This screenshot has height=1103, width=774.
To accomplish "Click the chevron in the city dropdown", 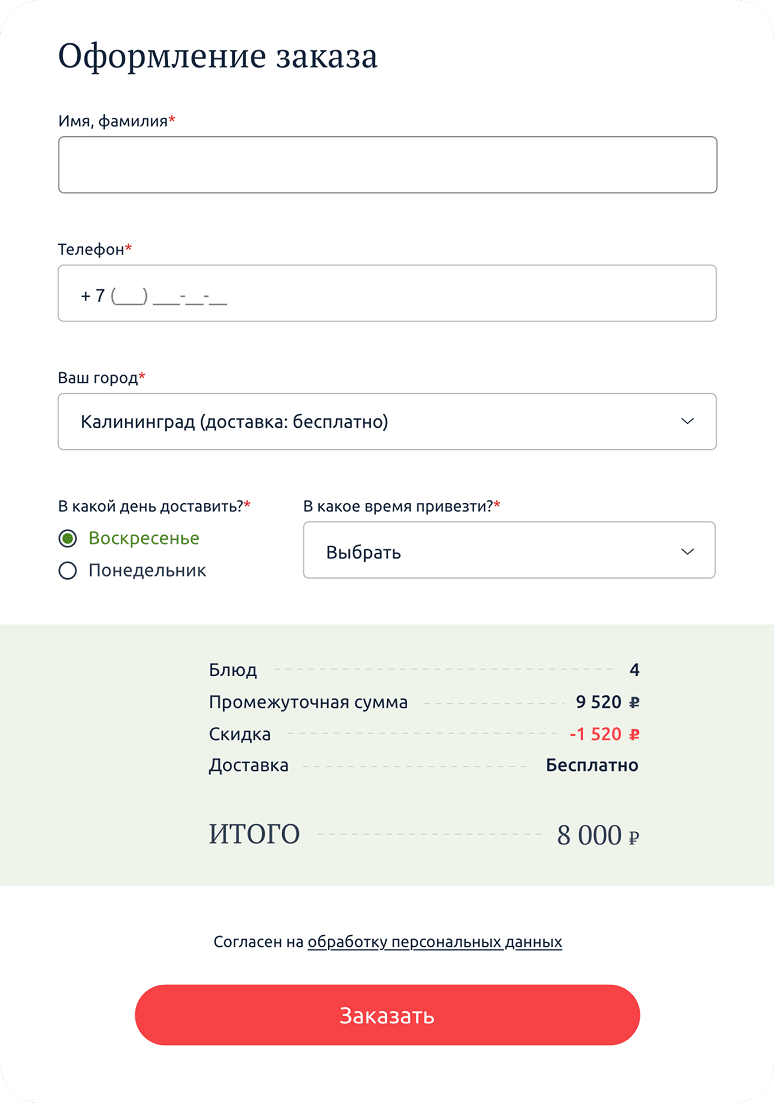I will click(x=687, y=421).
